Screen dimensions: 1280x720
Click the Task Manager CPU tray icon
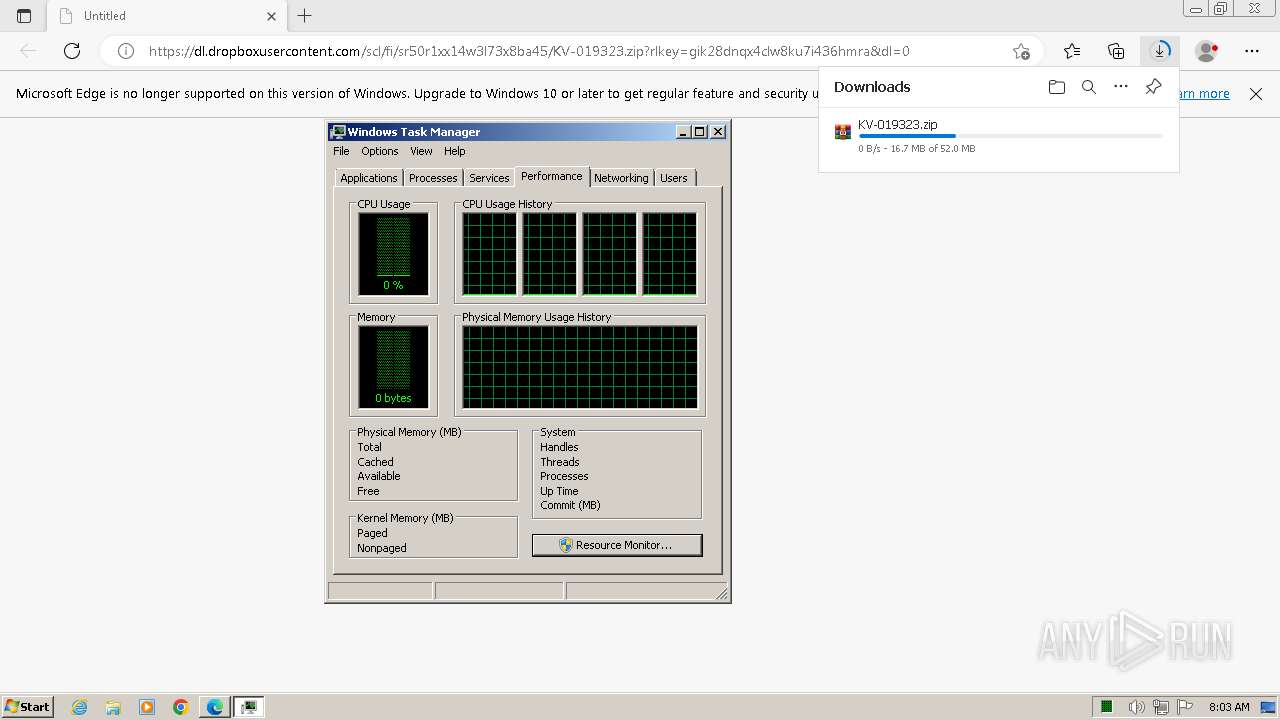click(x=1107, y=707)
